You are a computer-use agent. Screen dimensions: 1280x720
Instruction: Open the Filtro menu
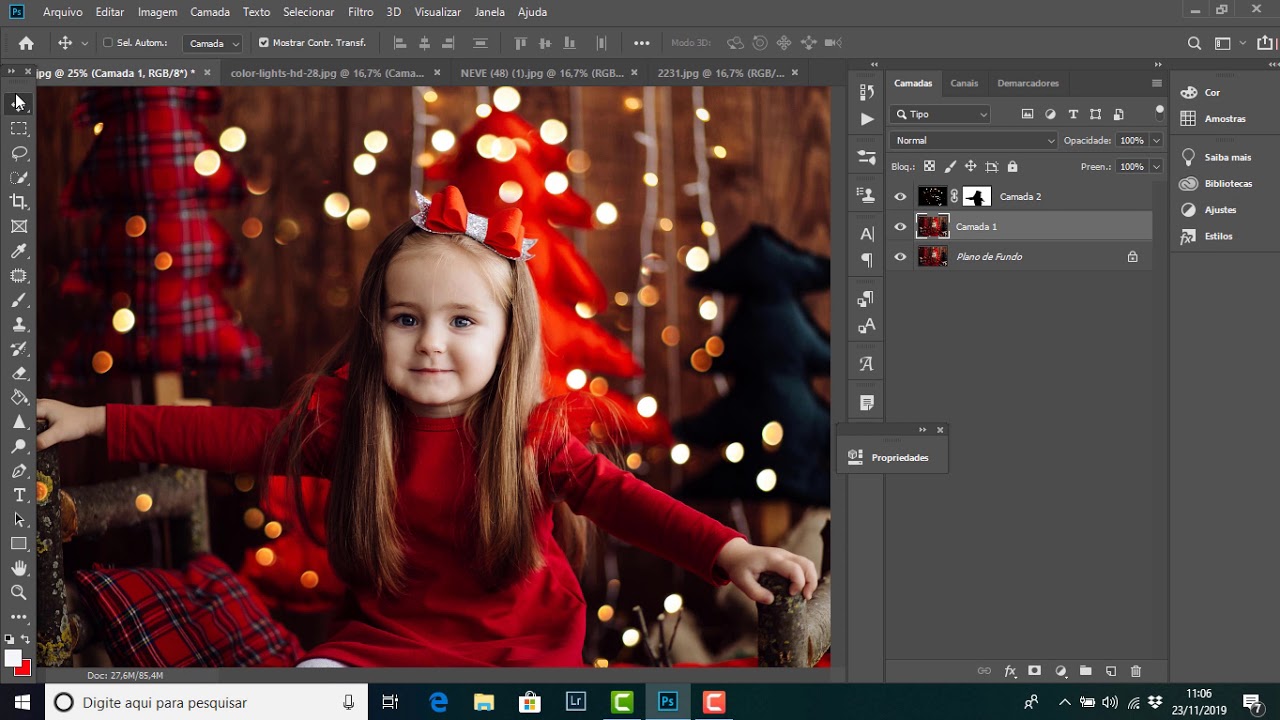click(x=361, y=12)
